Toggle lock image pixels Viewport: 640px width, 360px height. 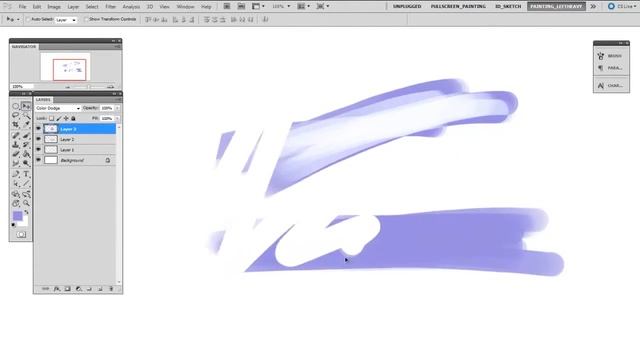pyautogui.click(x=59, y=118)
